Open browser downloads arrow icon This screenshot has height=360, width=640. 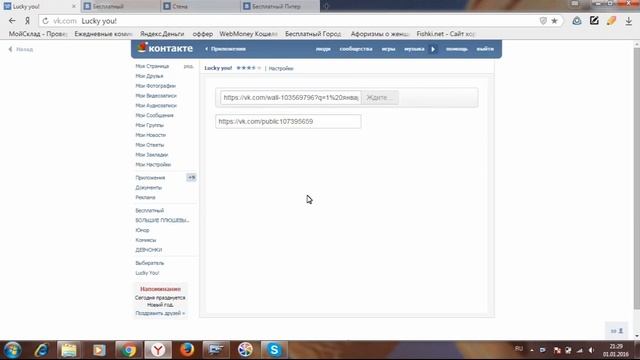[629, 21]
